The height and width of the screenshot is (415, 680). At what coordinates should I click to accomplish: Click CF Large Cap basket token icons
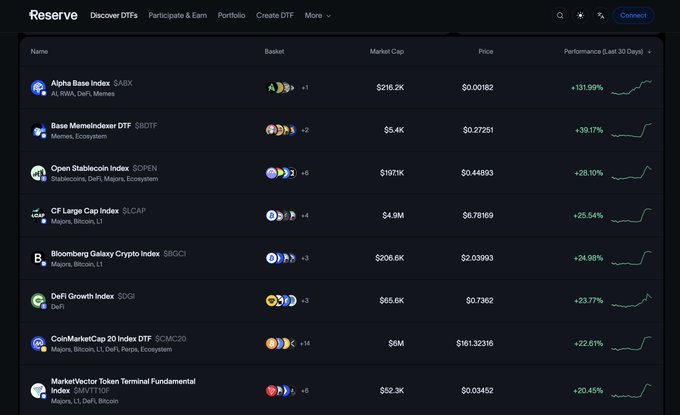click(x=281, y=216)
